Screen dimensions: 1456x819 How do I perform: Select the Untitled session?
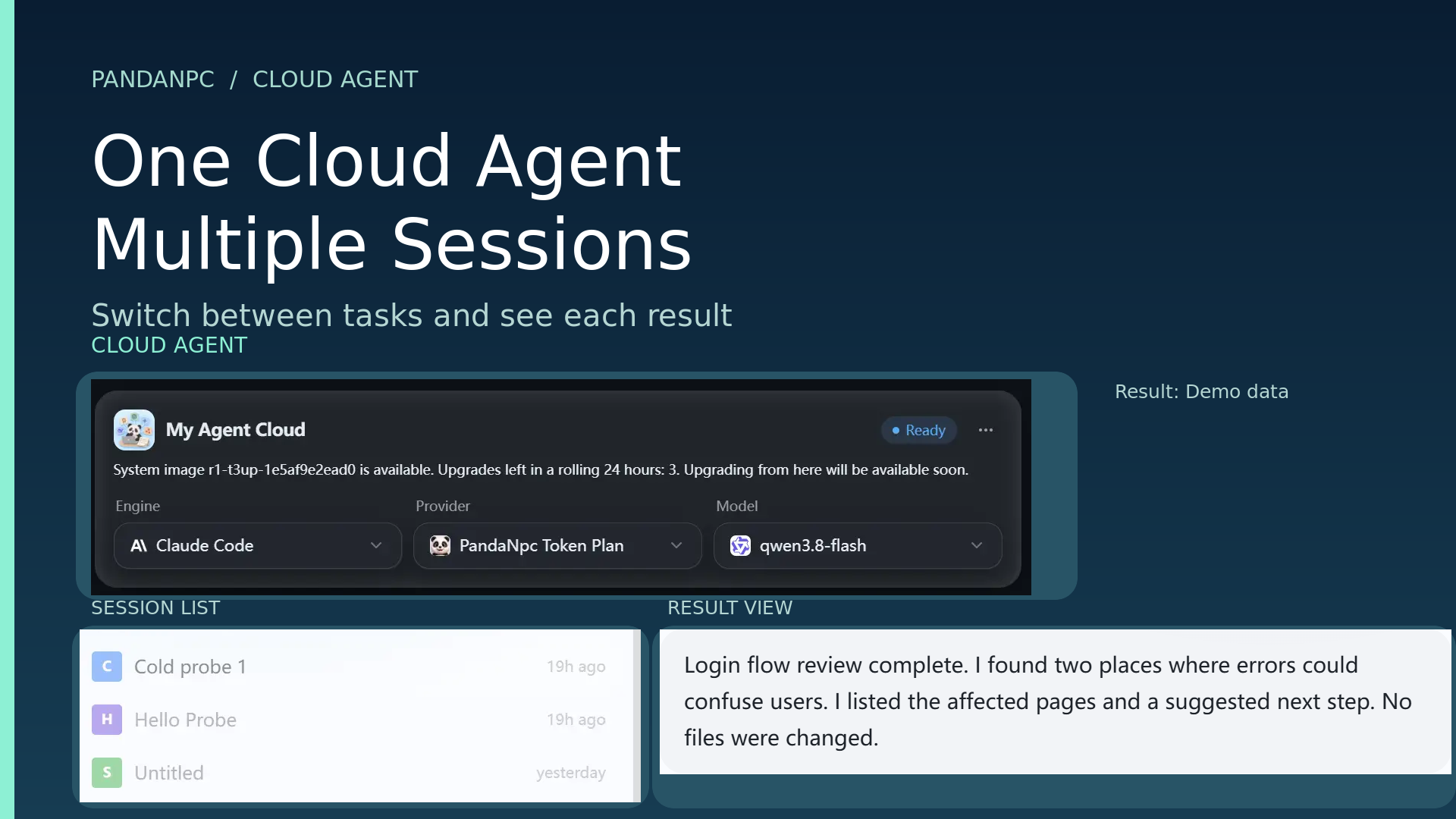point(356,773)
